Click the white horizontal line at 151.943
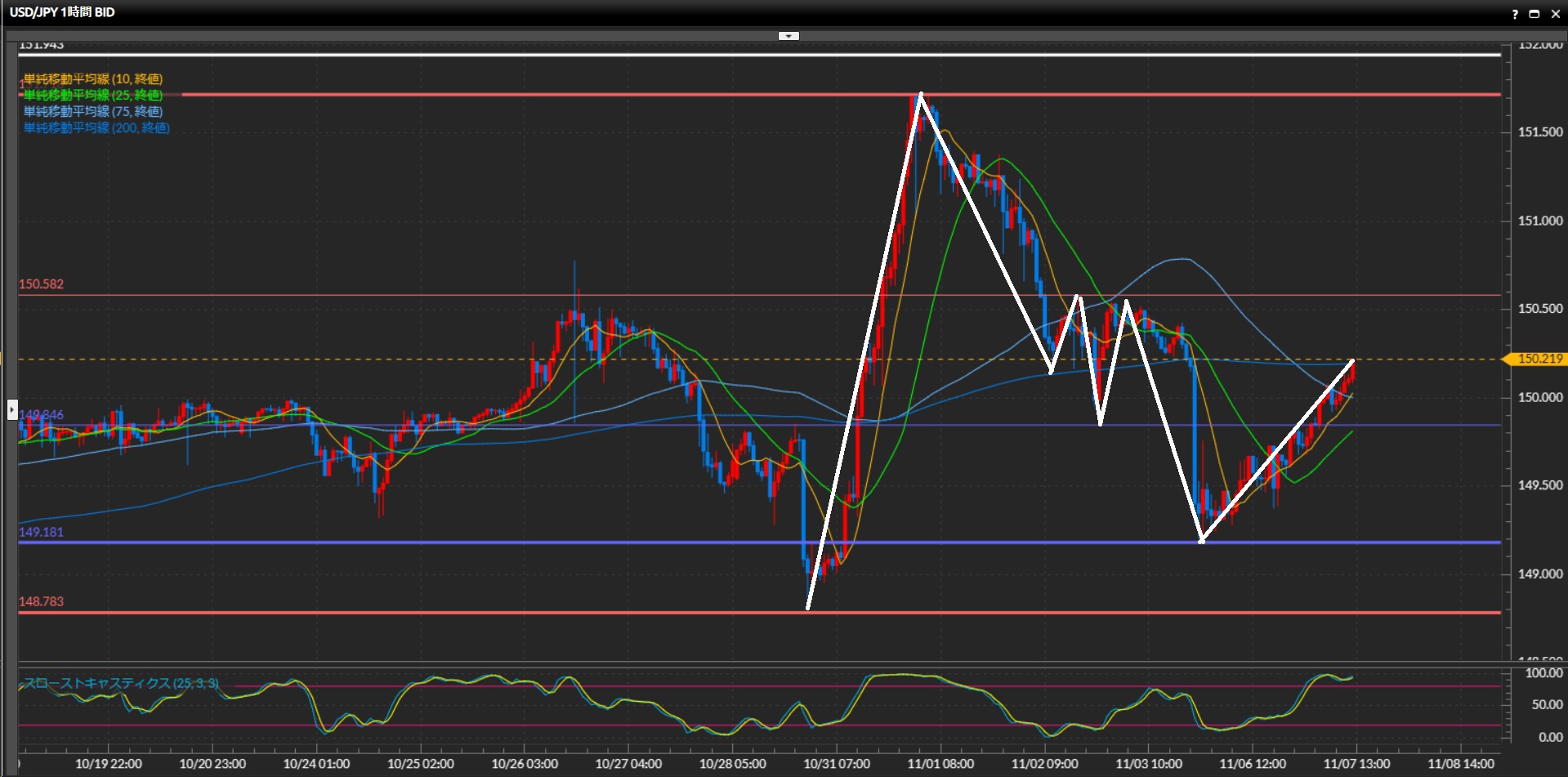1568x777 pixels. [x=572, y=55]
